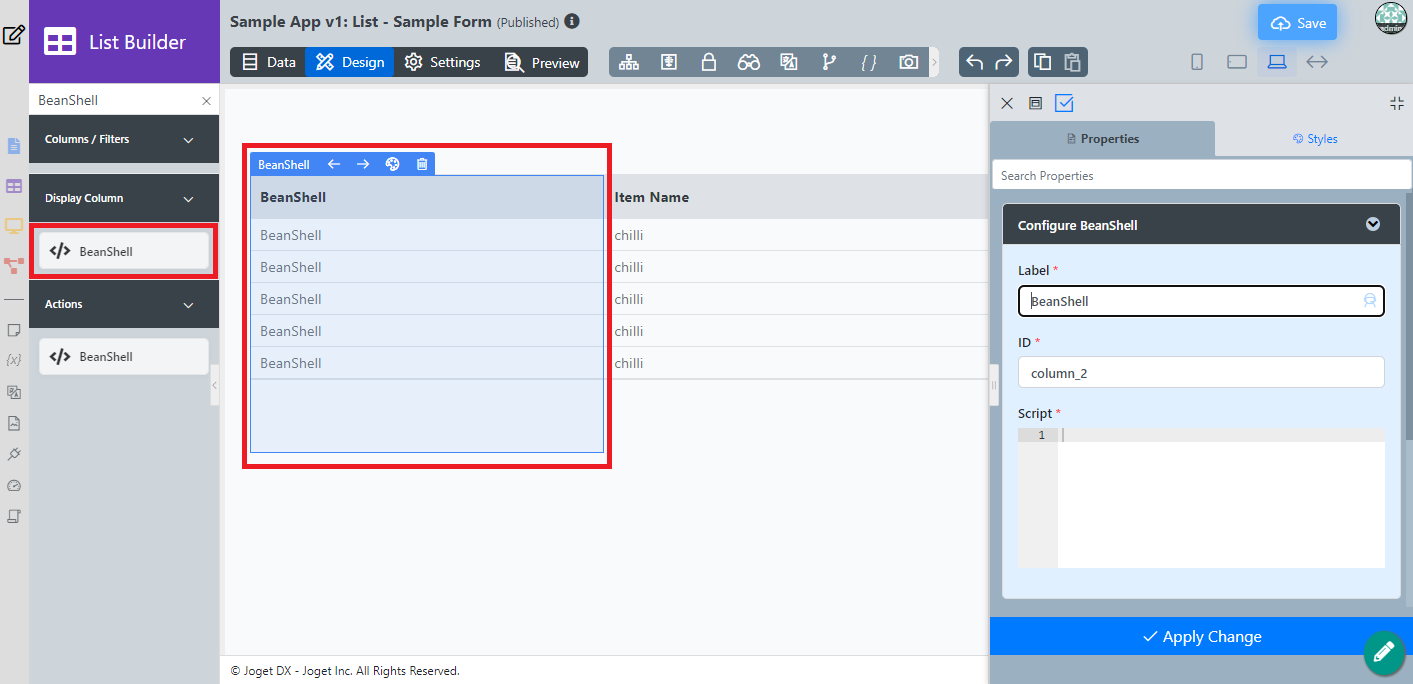
Task: Click the Label input field
Action: pyautogui.click(x=1201, y=301)
